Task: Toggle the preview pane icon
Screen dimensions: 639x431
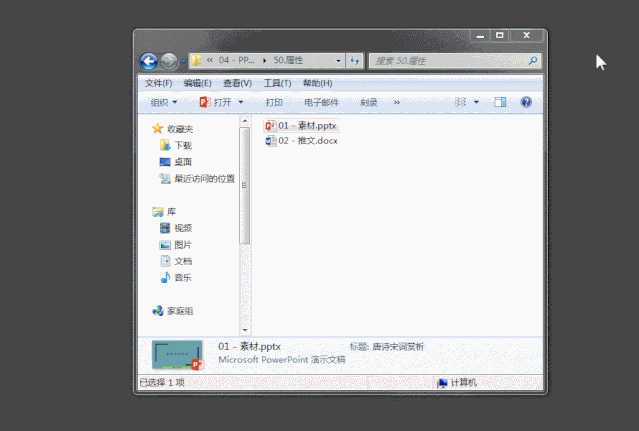Action: point(500,102)
